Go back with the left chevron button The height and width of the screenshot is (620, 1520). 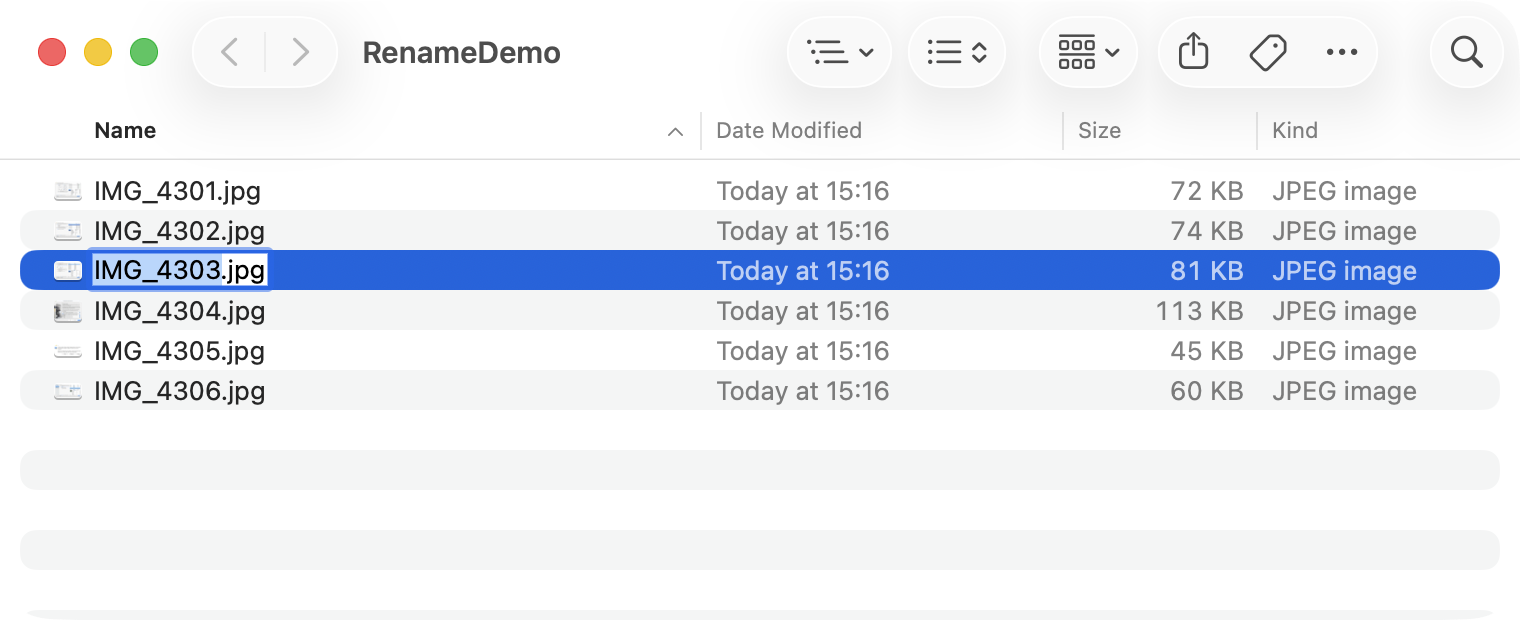pyautogui.click(x=229, y=52)
